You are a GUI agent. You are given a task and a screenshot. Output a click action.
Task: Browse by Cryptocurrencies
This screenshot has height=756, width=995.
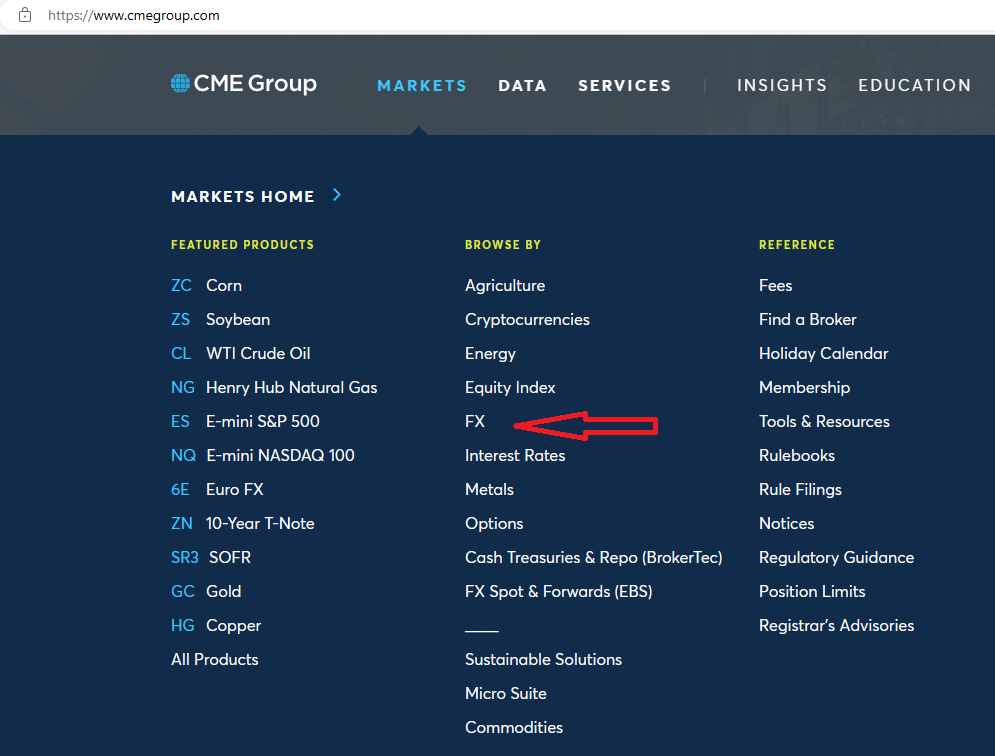pos(527,320)
